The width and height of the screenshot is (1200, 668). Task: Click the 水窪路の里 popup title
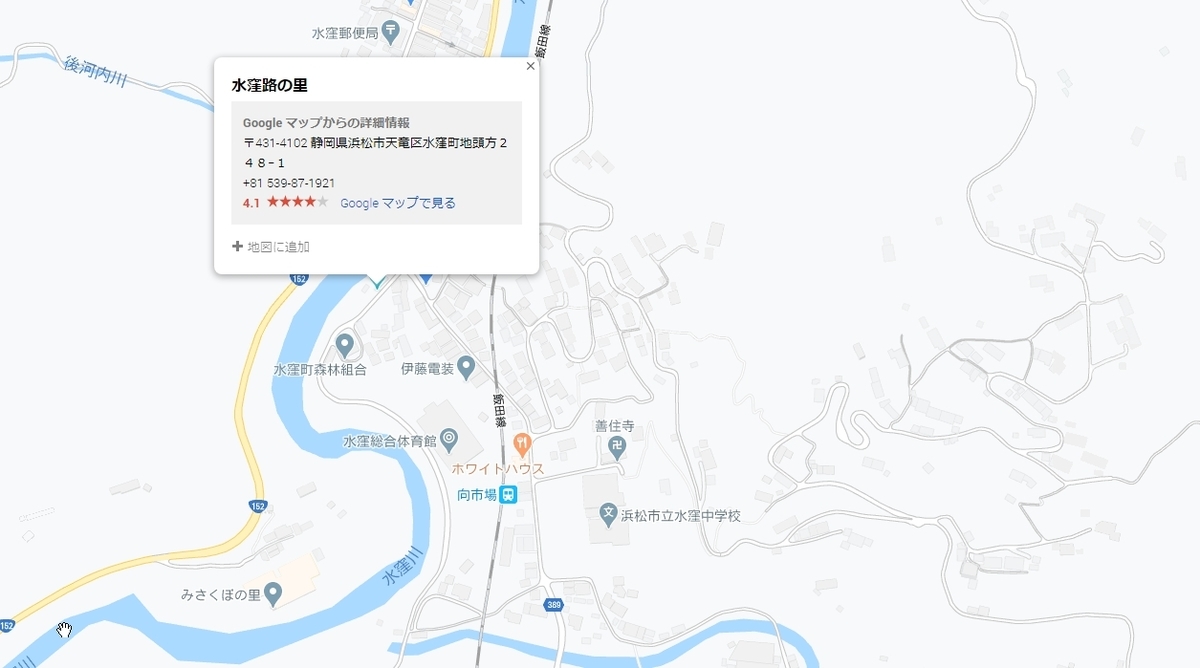coord(269,86)
